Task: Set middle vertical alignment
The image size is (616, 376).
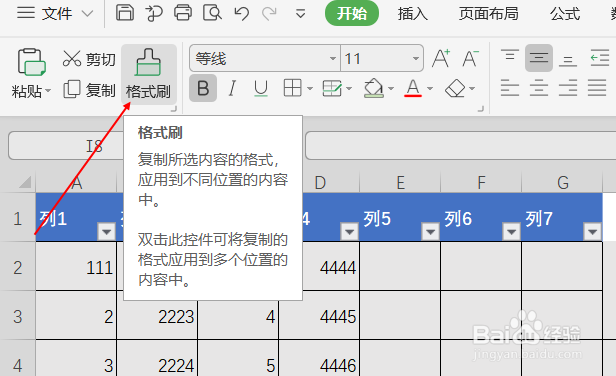Action: (x=539, y=58)
